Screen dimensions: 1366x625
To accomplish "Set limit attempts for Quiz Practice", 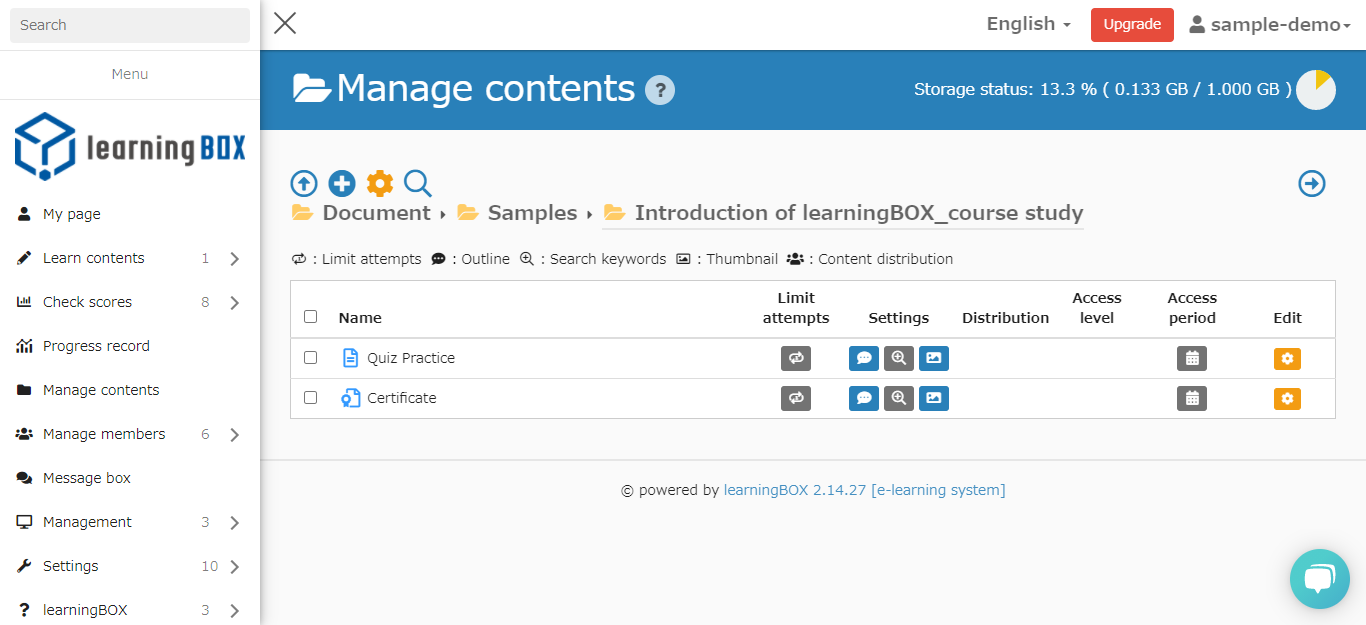I will coord(796,358).
